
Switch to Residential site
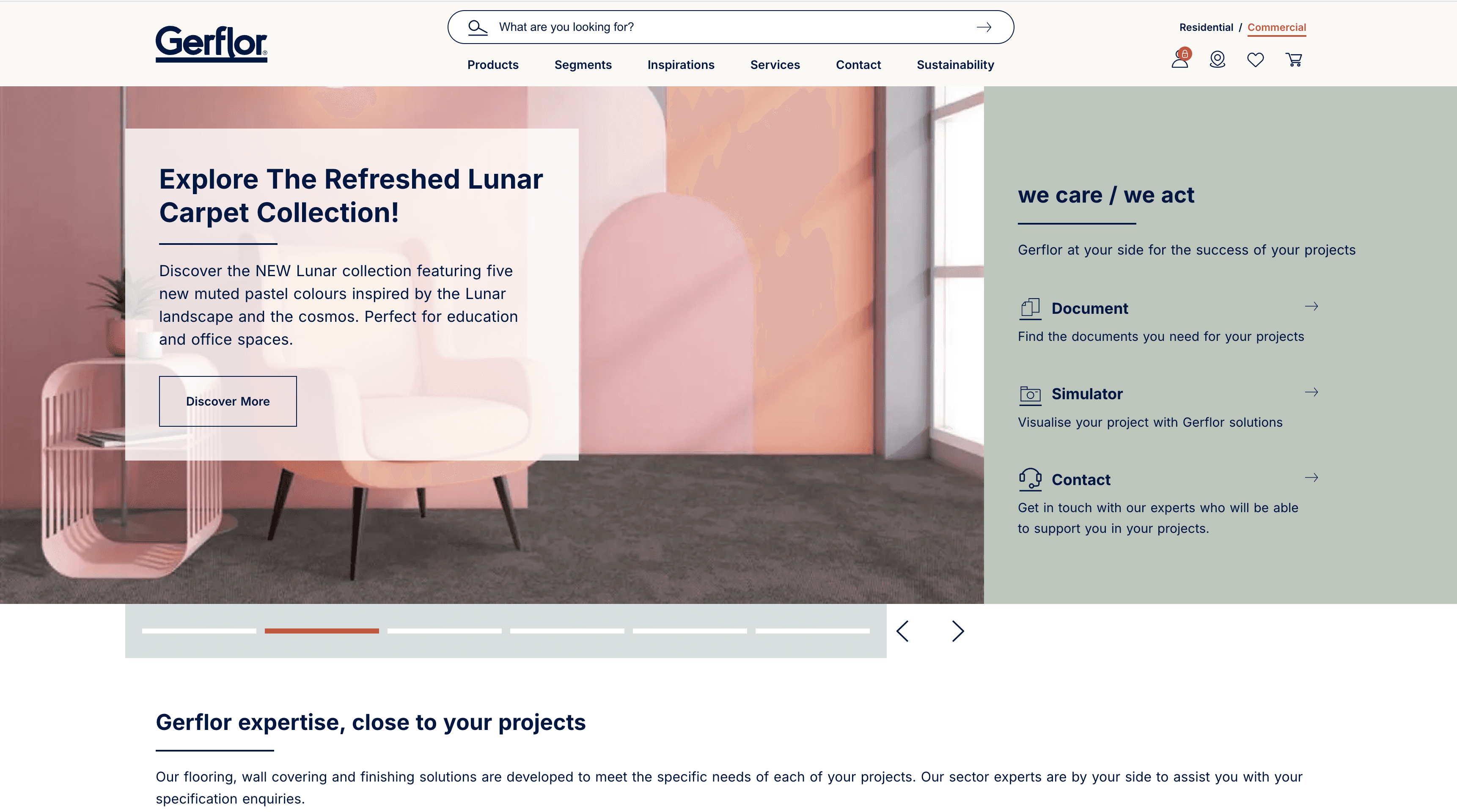(1206, 27)
